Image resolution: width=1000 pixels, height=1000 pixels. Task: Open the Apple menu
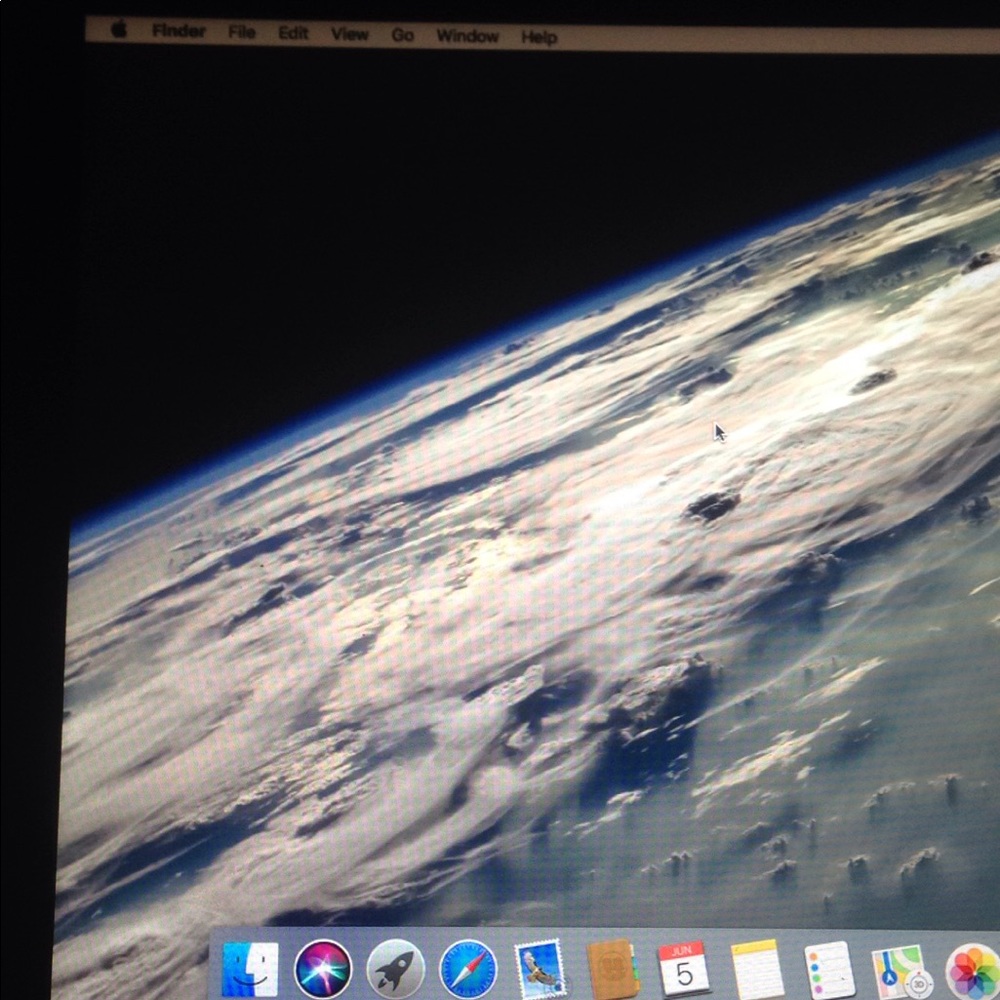point(117,31)
